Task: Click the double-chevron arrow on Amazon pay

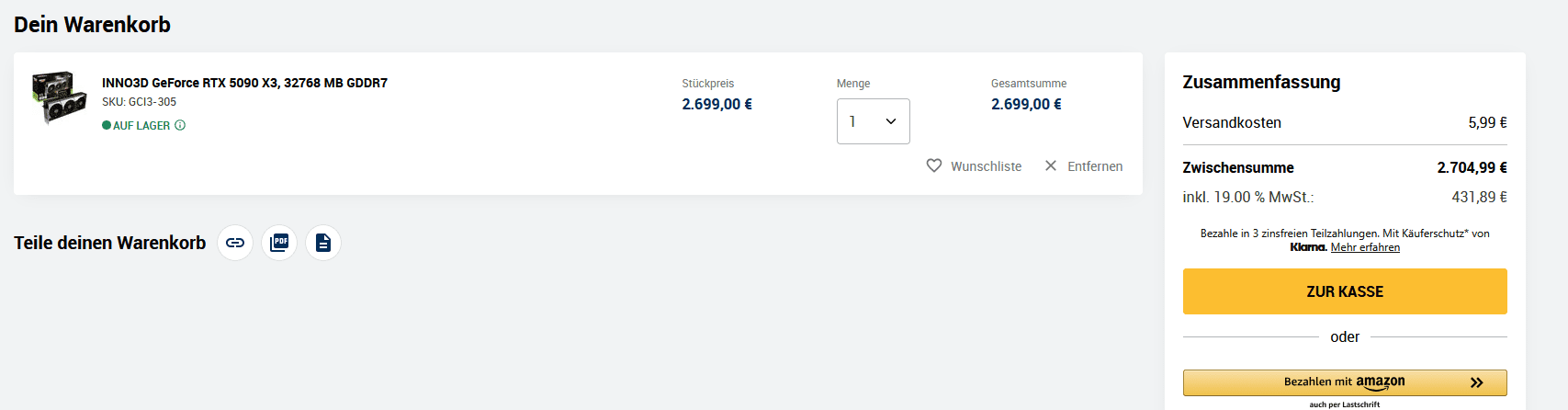Action: [x=1477, y=382]
